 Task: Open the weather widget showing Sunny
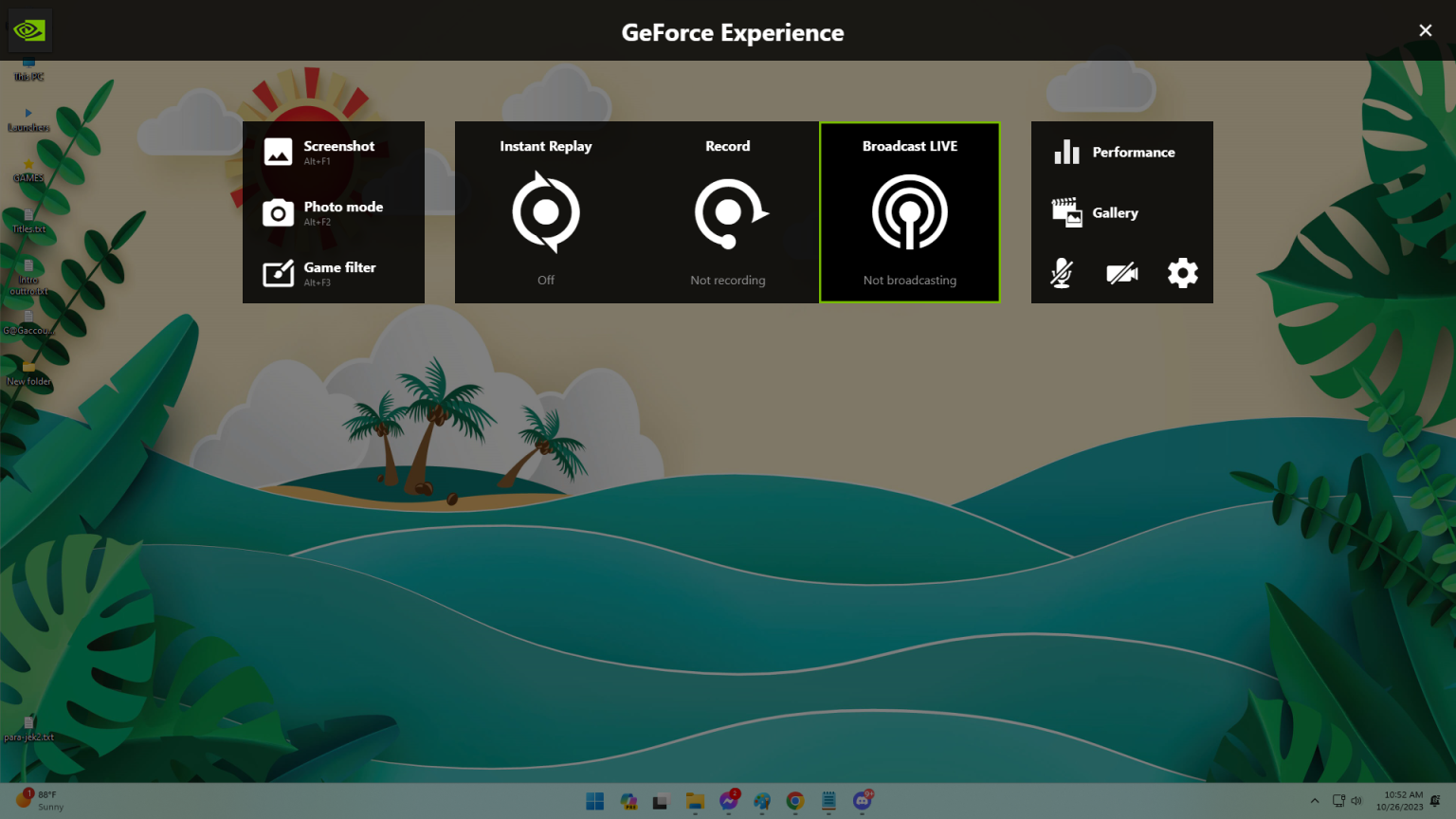coord(40,801)
